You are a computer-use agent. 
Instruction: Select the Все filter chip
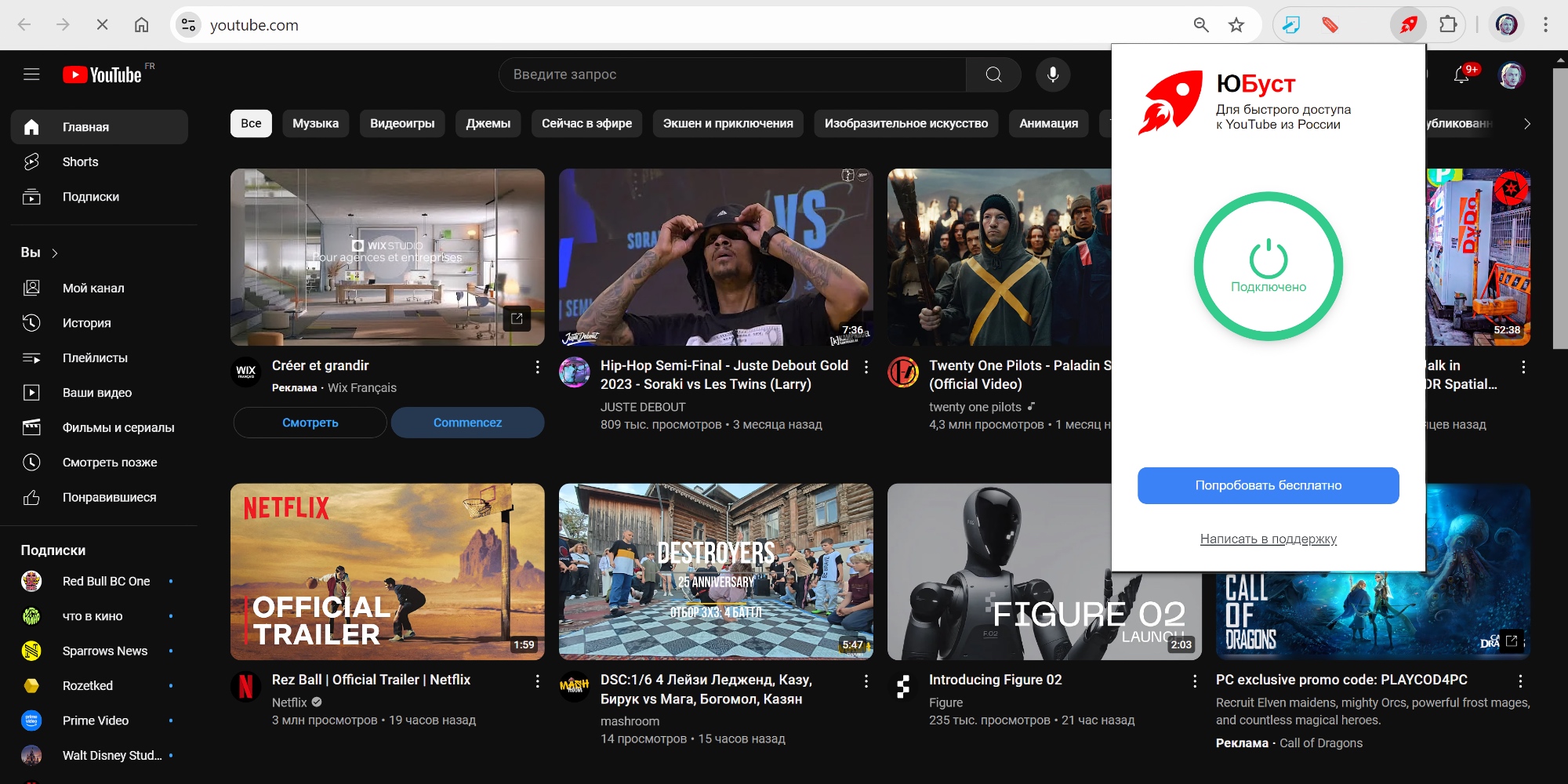pyautogui.click(x=251, y=124)
